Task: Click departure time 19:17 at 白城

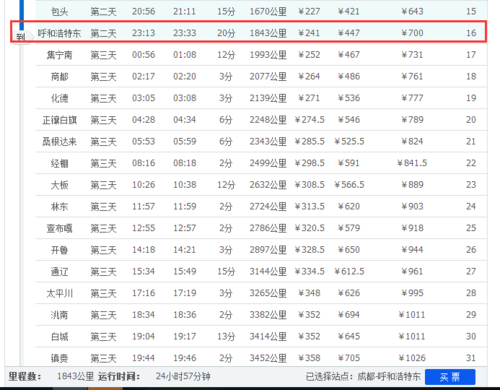Action: pyautogui.click(x=184, y=337)
